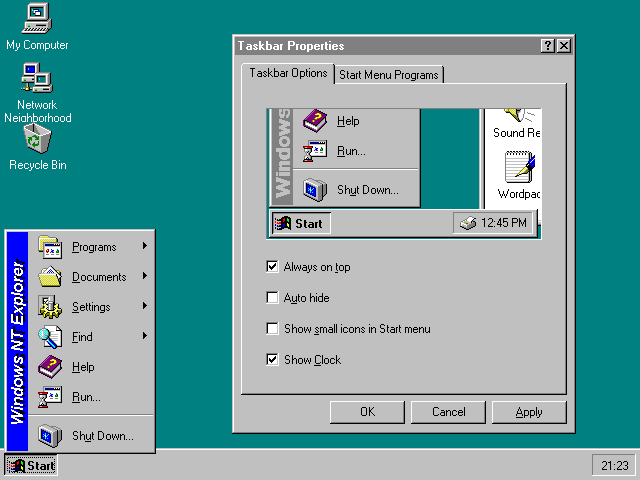Click the Start button on the taskbar
This screenshot has height=480, width=640.
31,465
